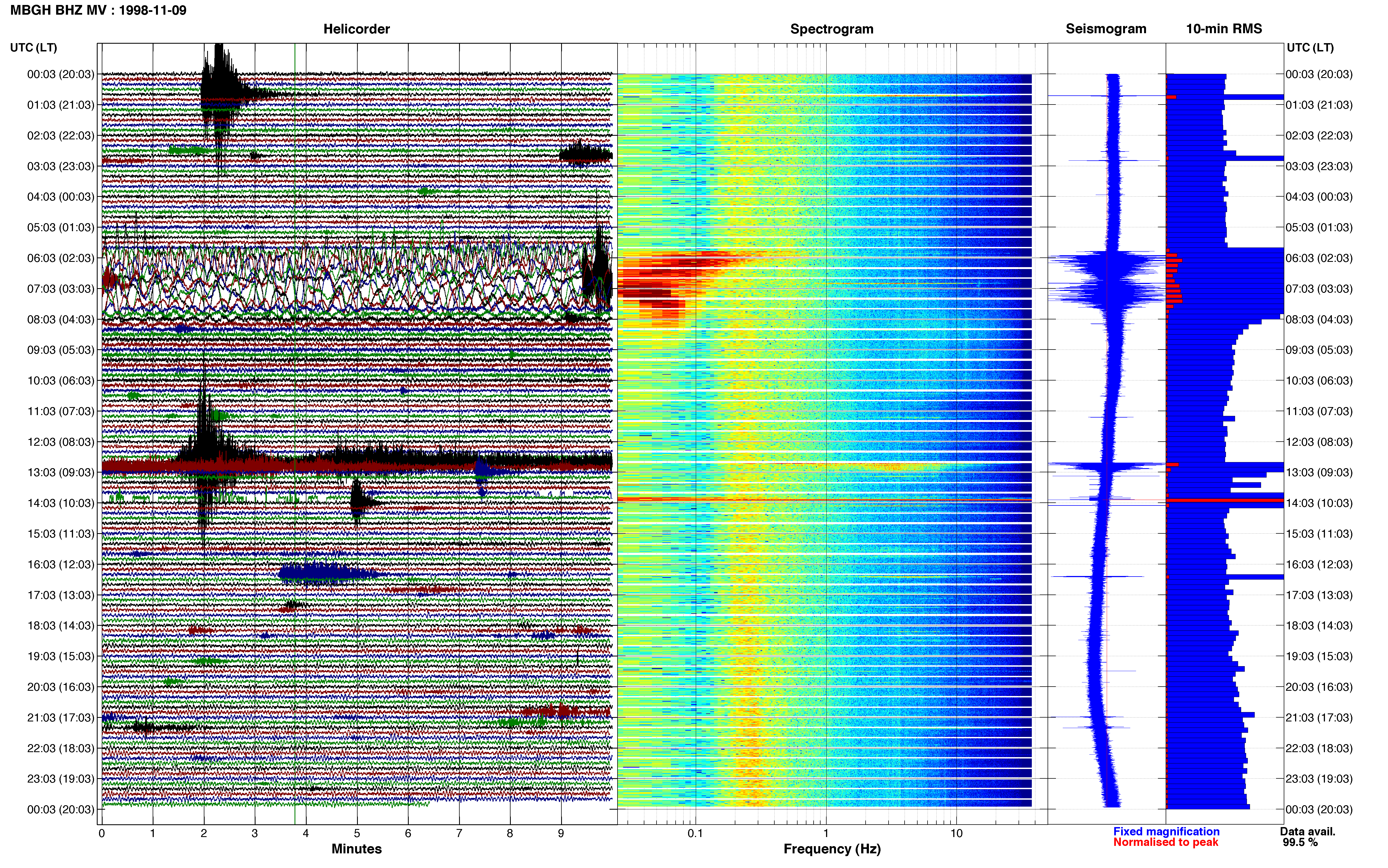Image resolution: width=1388 pixels, height=868 pixels.
Task: Click the right '16:03 (12:03)' time label
Action: tap(1319, 564)
